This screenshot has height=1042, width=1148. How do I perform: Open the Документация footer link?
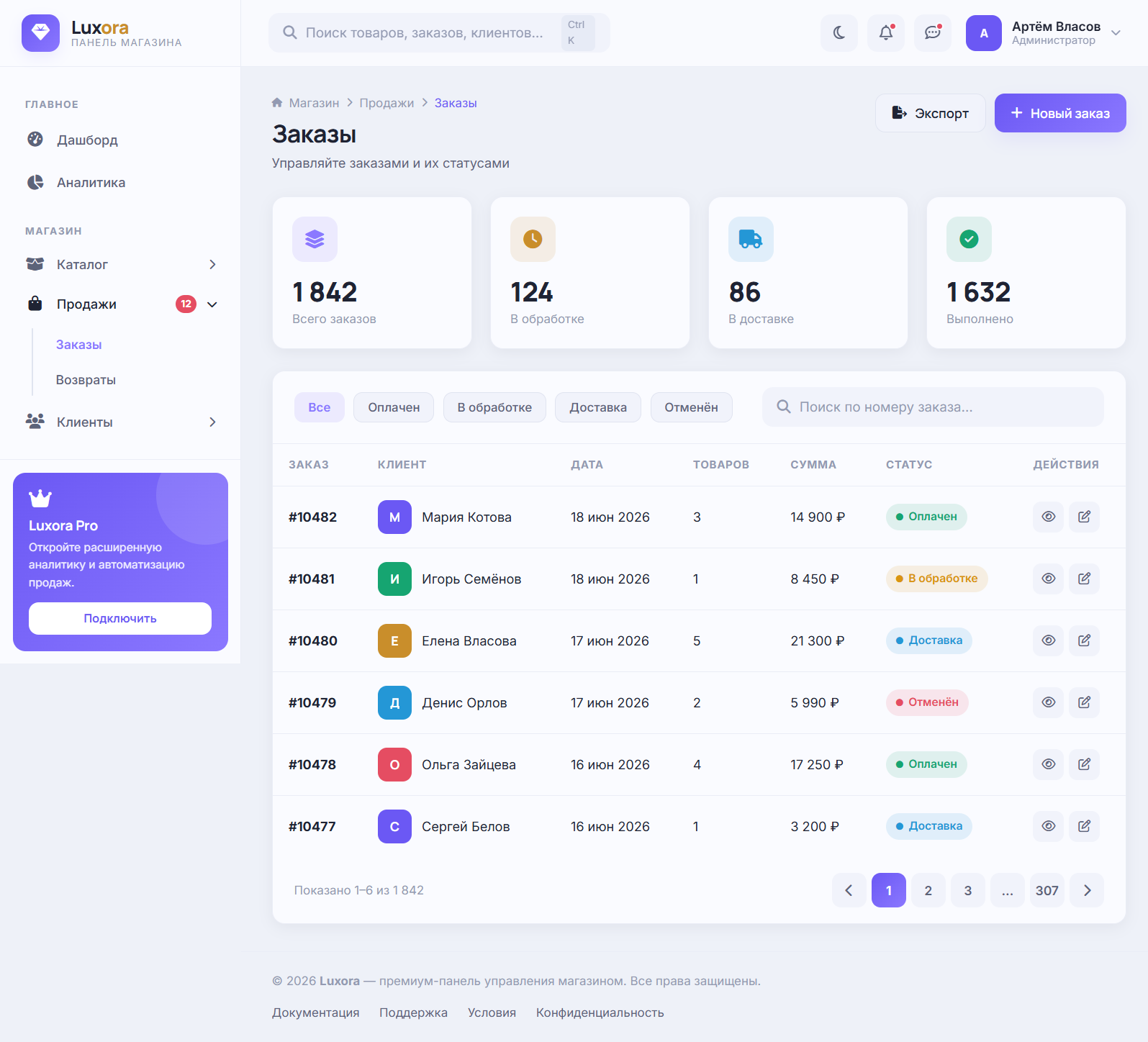pyautogui.click(x=315, y=1012)
